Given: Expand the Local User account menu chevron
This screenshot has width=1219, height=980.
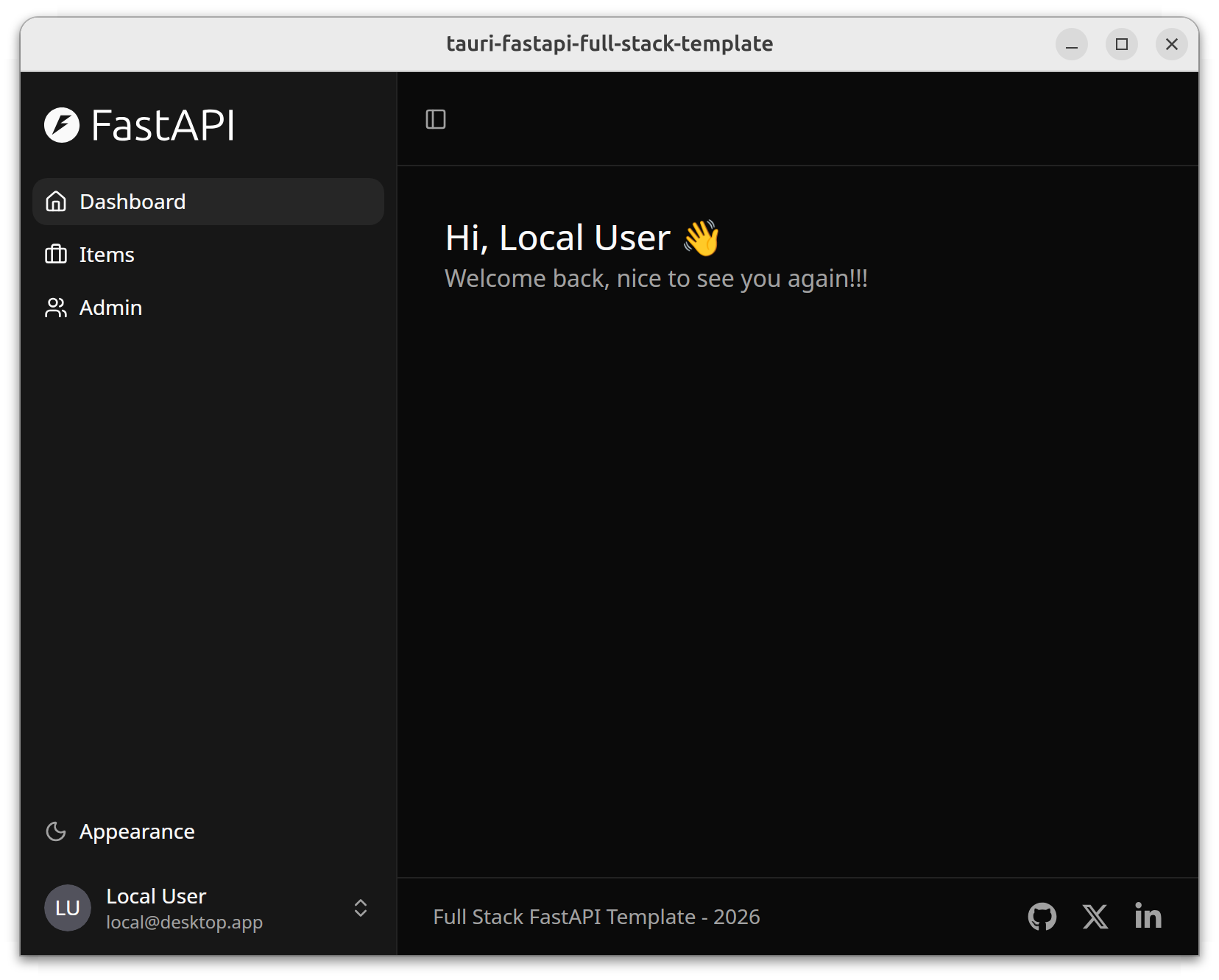Looking at the screenshot, I should [x=361, y=908].
